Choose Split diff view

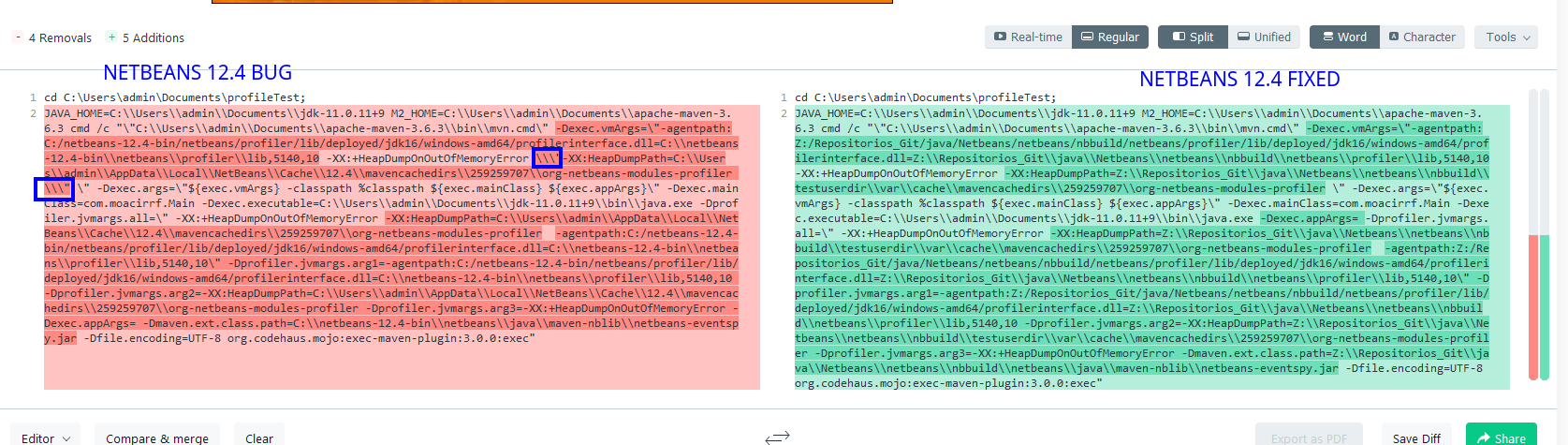pos(1194,37)
